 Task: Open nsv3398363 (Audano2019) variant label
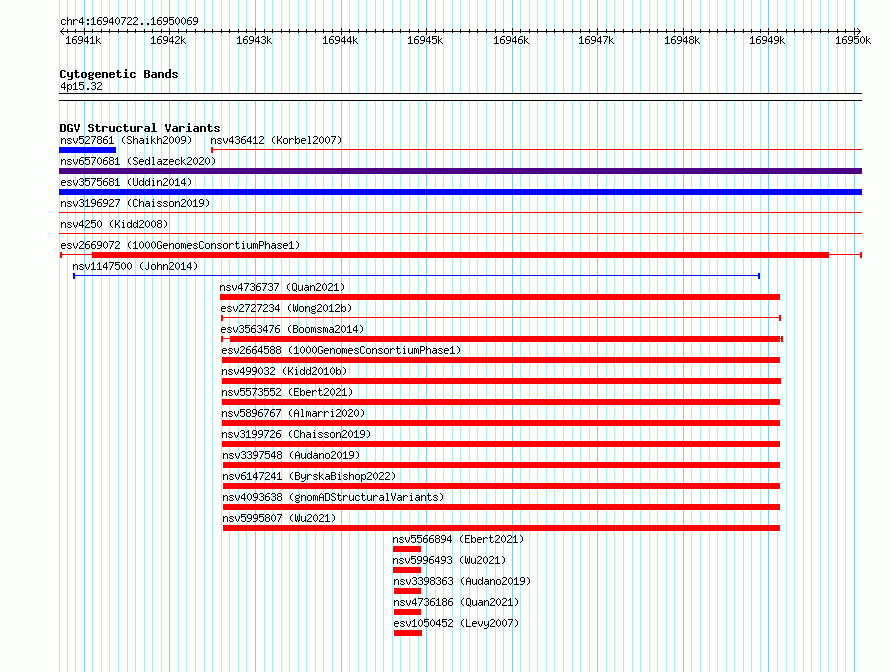(x=462, y=581)
